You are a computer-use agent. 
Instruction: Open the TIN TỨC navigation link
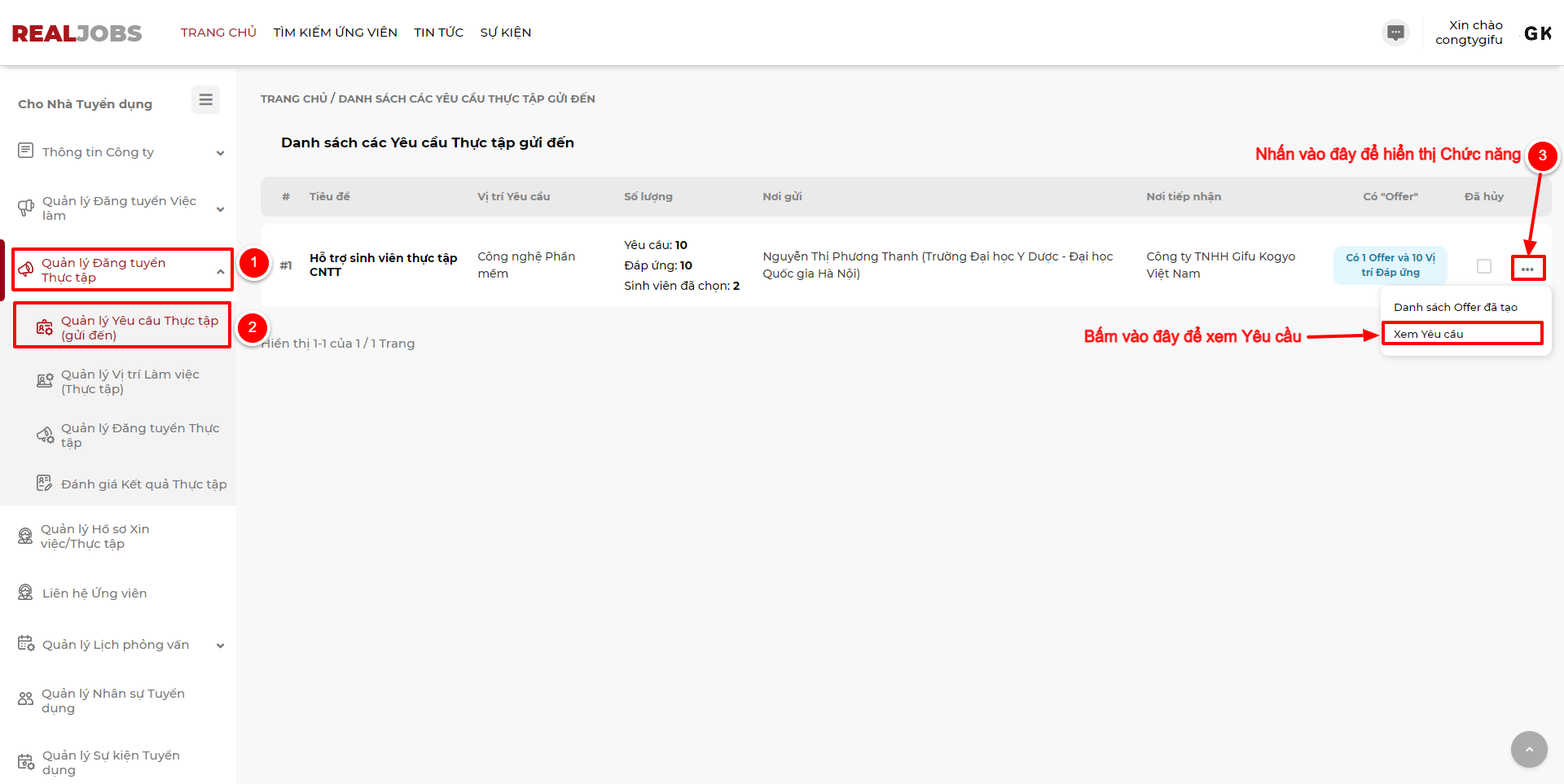click(x=438, y=33)
